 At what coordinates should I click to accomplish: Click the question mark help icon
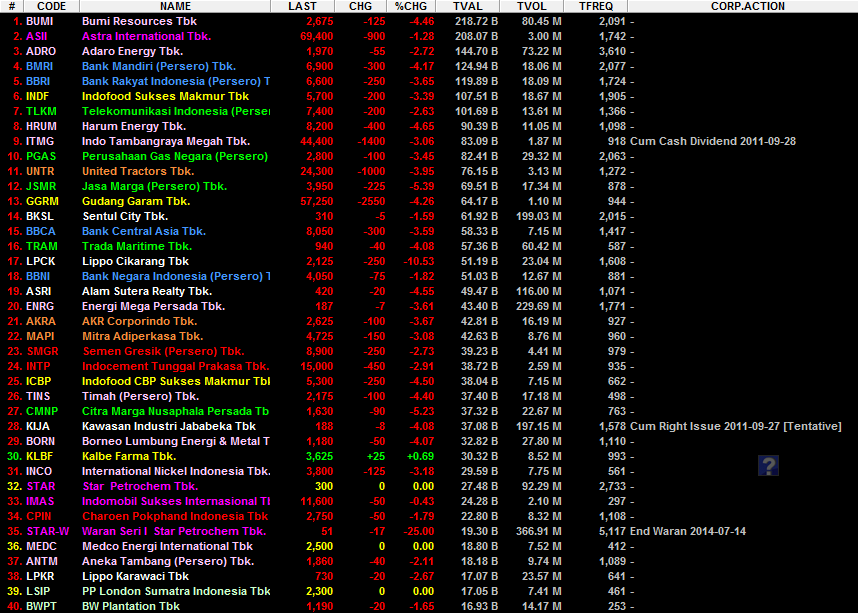(x=768, y=465)
